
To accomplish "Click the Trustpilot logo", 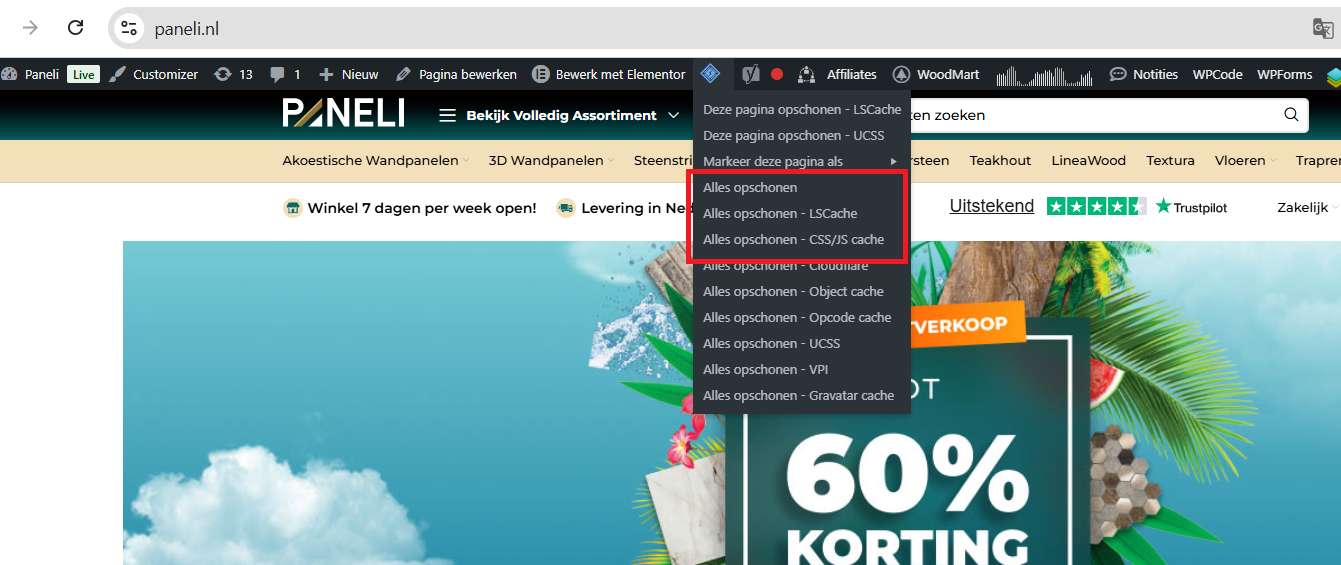I will pyautogui.click(x=1191, y=207).
